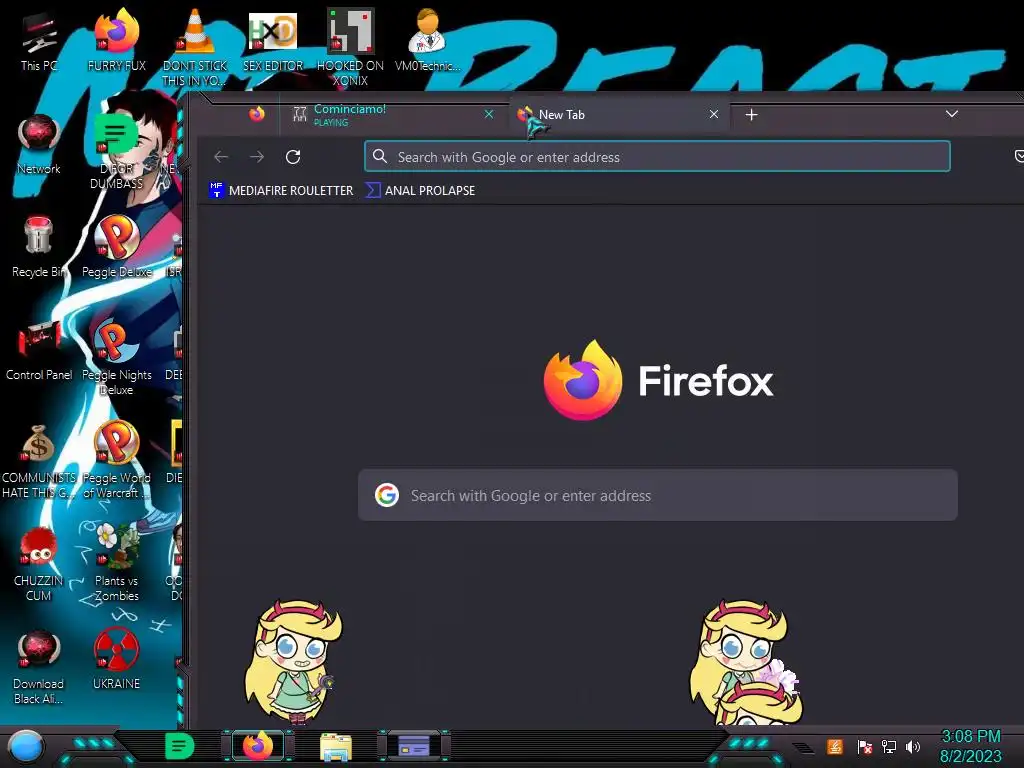
Task: Open the green document desktop shortcut
Action: pos(116,150)
